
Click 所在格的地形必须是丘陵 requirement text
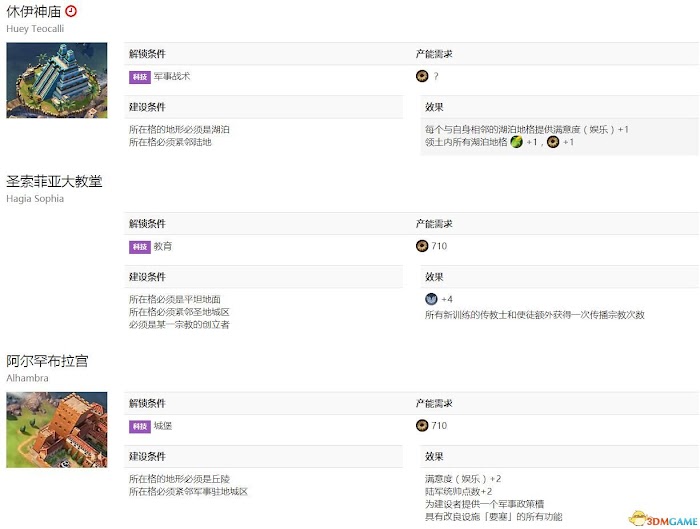(x=179, y=479)
